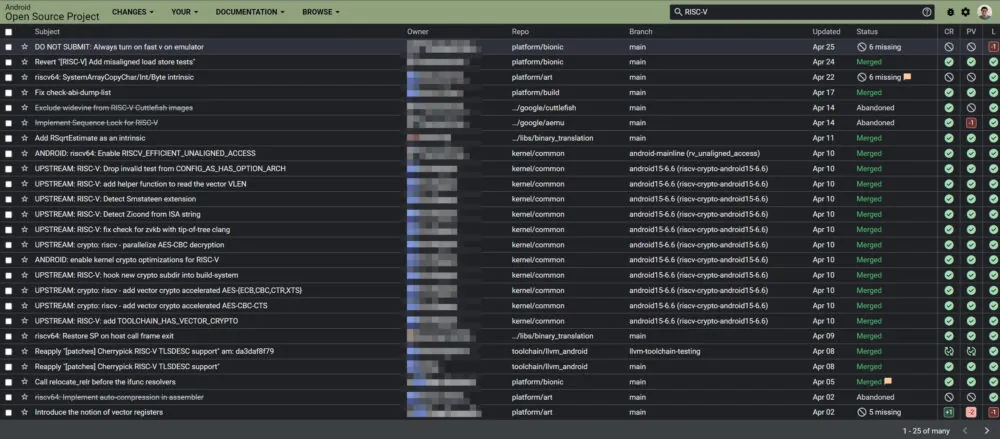Click '5 missing' status on vector registers row

pos(879,412)
